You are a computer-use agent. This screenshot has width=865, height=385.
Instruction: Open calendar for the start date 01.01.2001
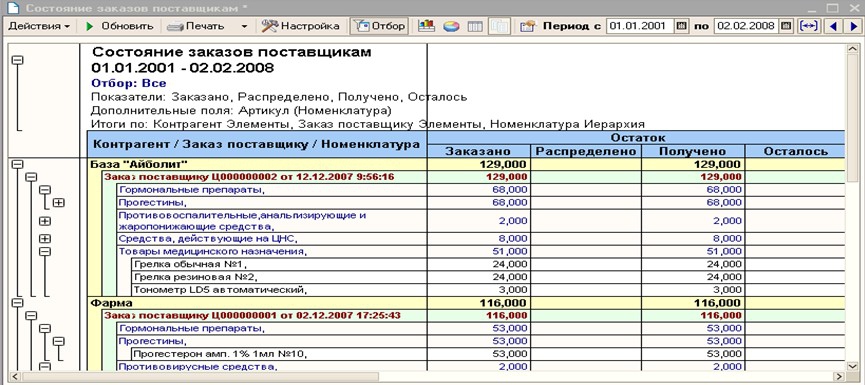point(682,26)
